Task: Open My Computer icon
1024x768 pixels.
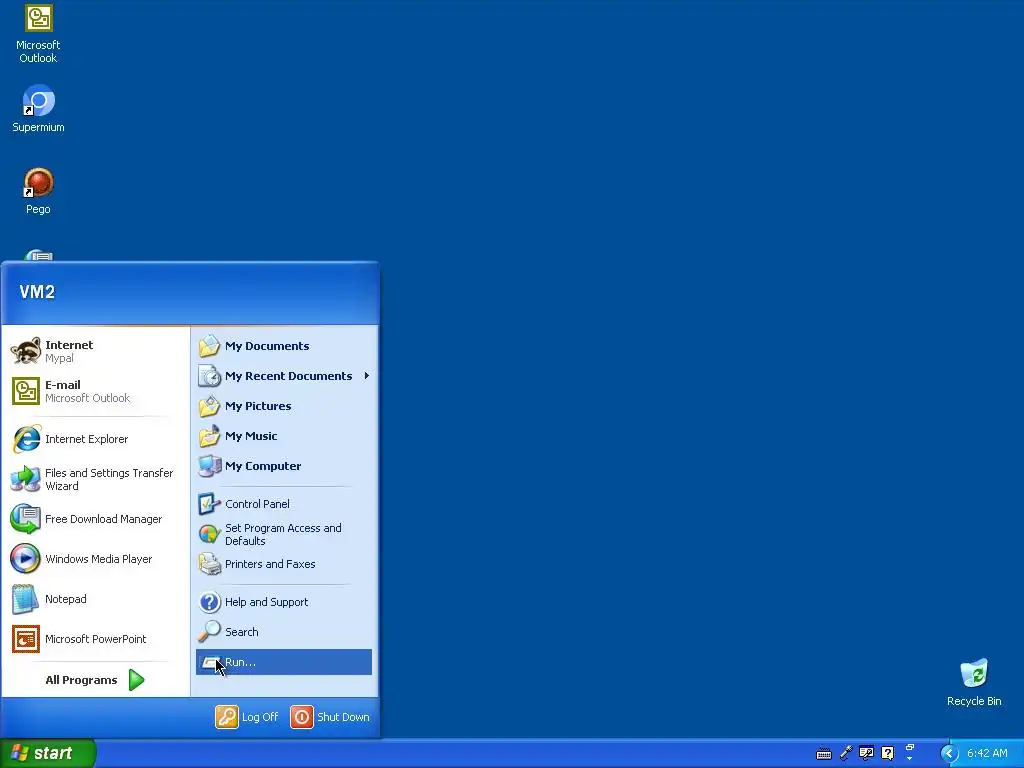Action: pyautogui.click(x=209, y=466)
